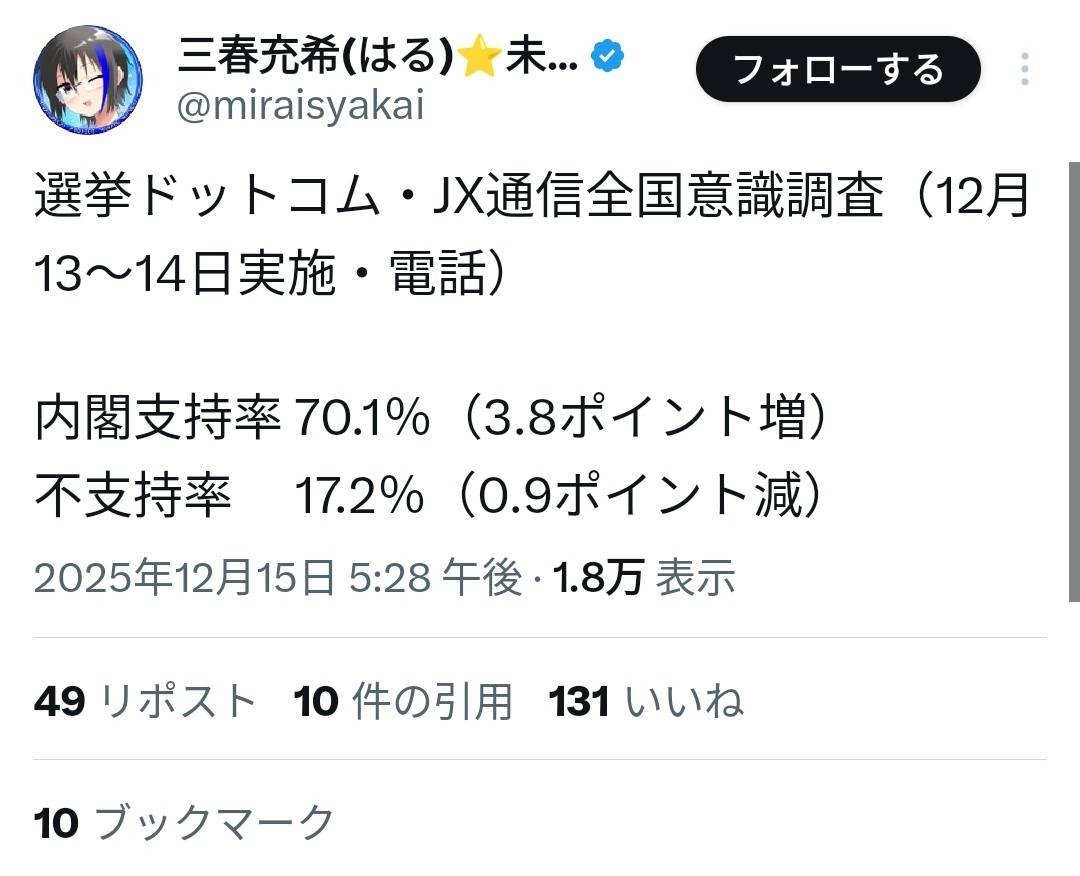Open the three-dot more options menu
Screen dimensions: 1080x876
click(1025, 69)
